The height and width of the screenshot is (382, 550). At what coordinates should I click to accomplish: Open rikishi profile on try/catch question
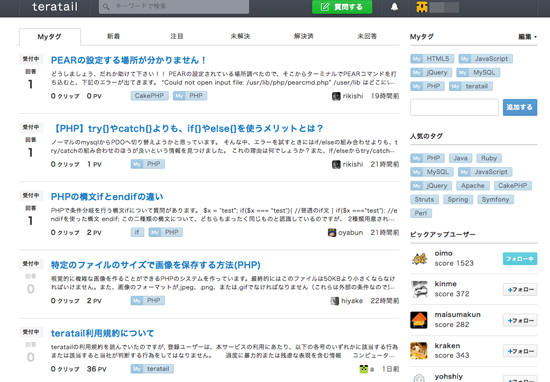(x=353, y=164)
